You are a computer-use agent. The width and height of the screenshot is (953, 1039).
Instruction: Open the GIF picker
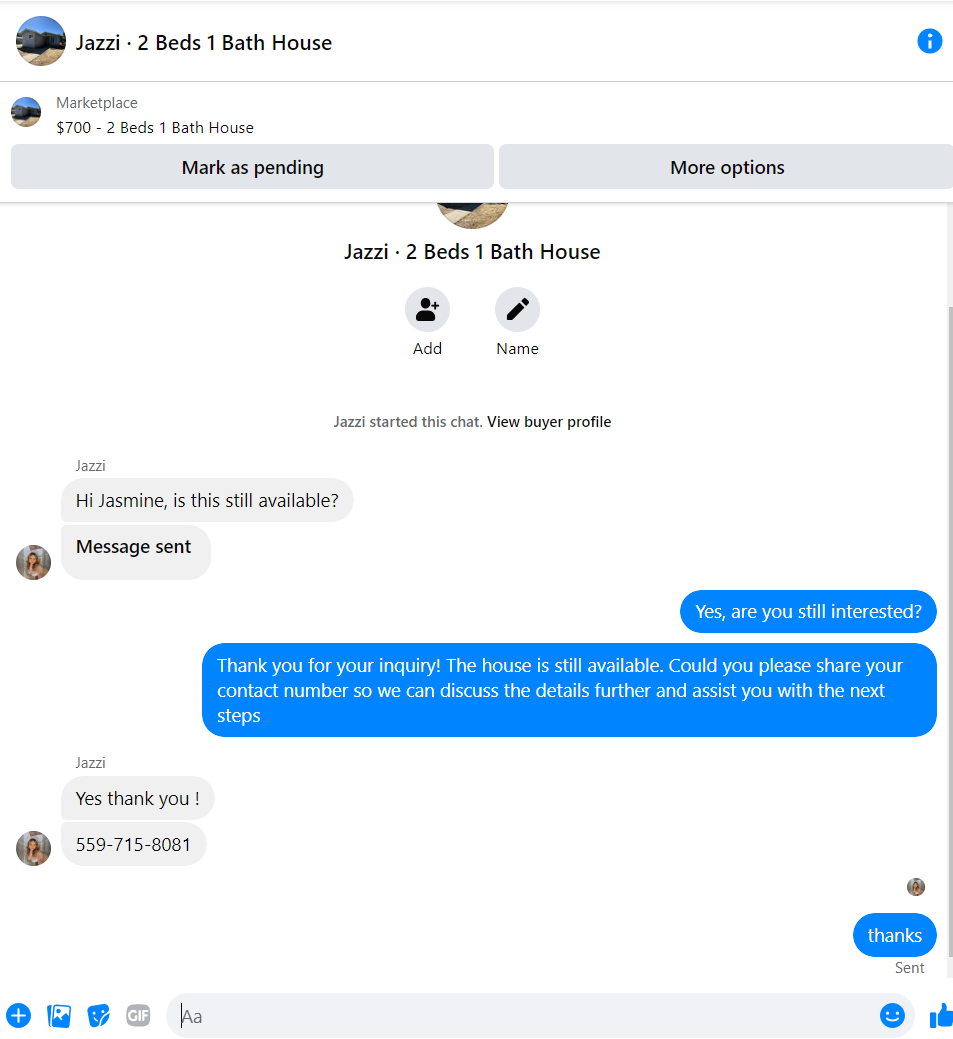pyautogui.click(x=138, y=1015)
